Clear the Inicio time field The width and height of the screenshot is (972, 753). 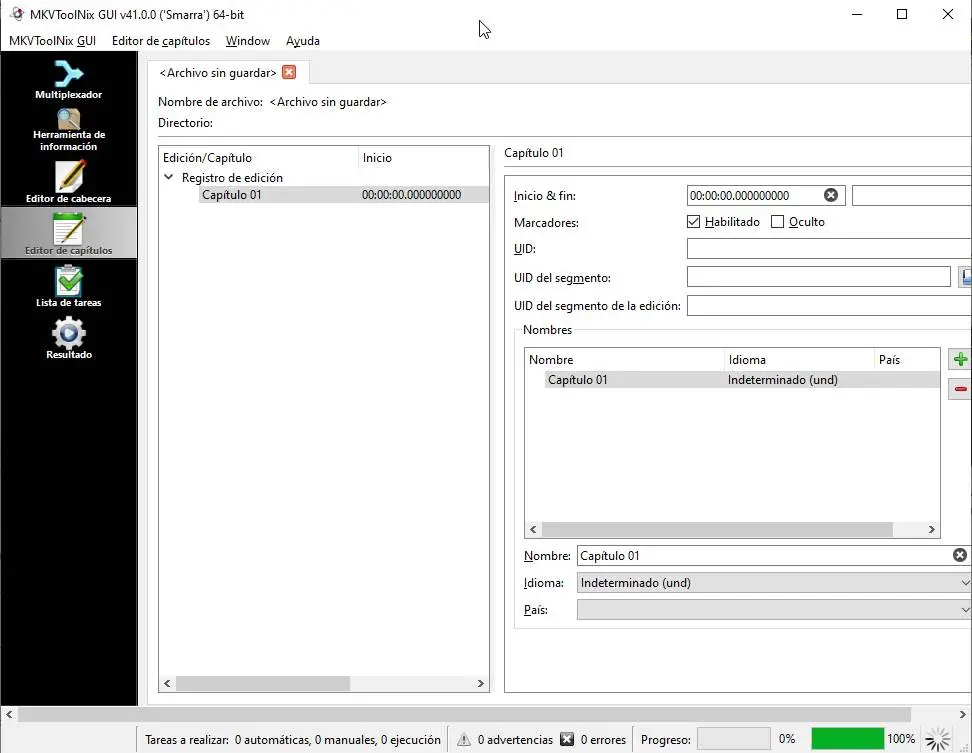coord(831,195)
